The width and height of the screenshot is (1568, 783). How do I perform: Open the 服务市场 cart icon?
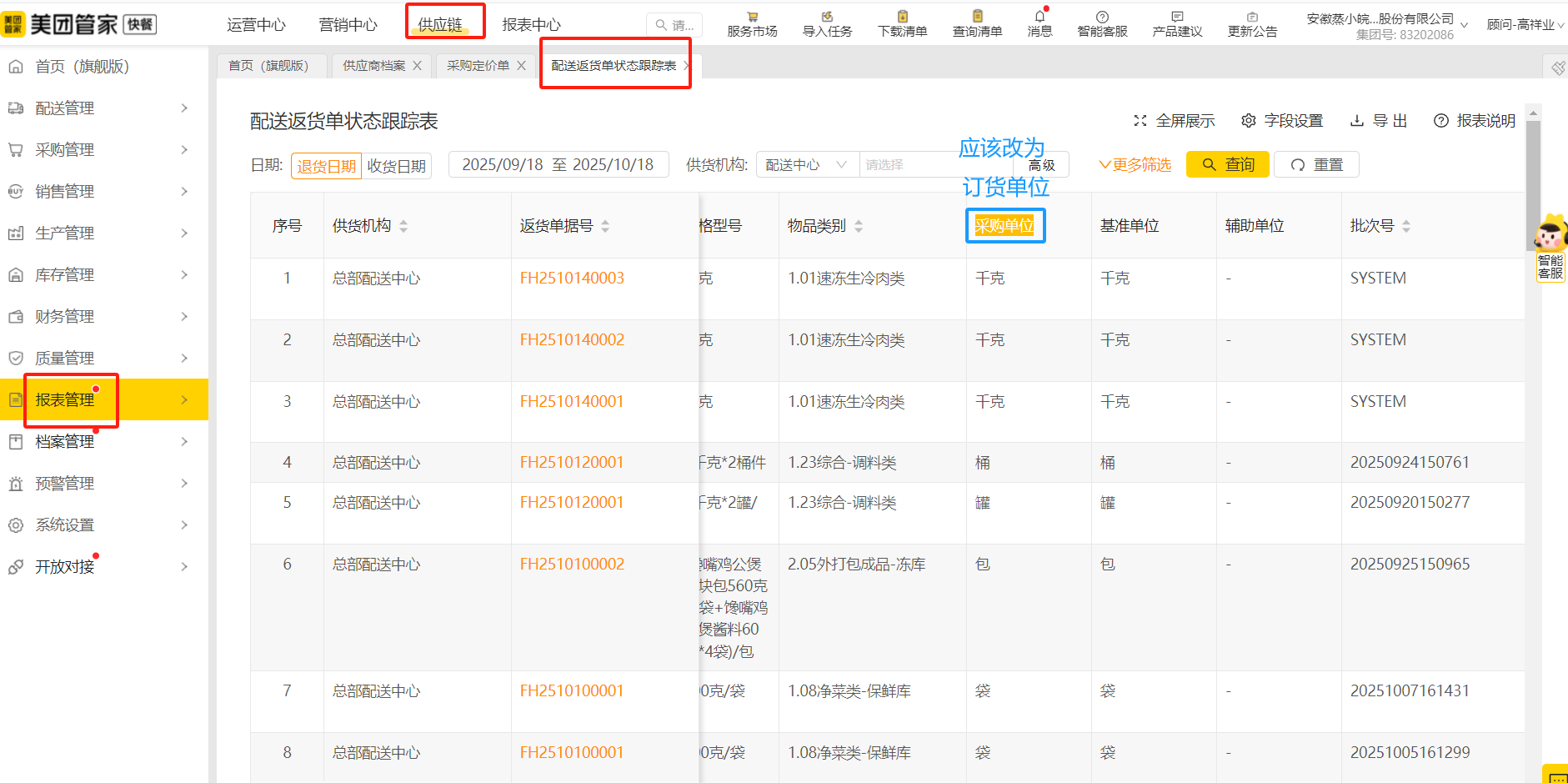point(752,17)
